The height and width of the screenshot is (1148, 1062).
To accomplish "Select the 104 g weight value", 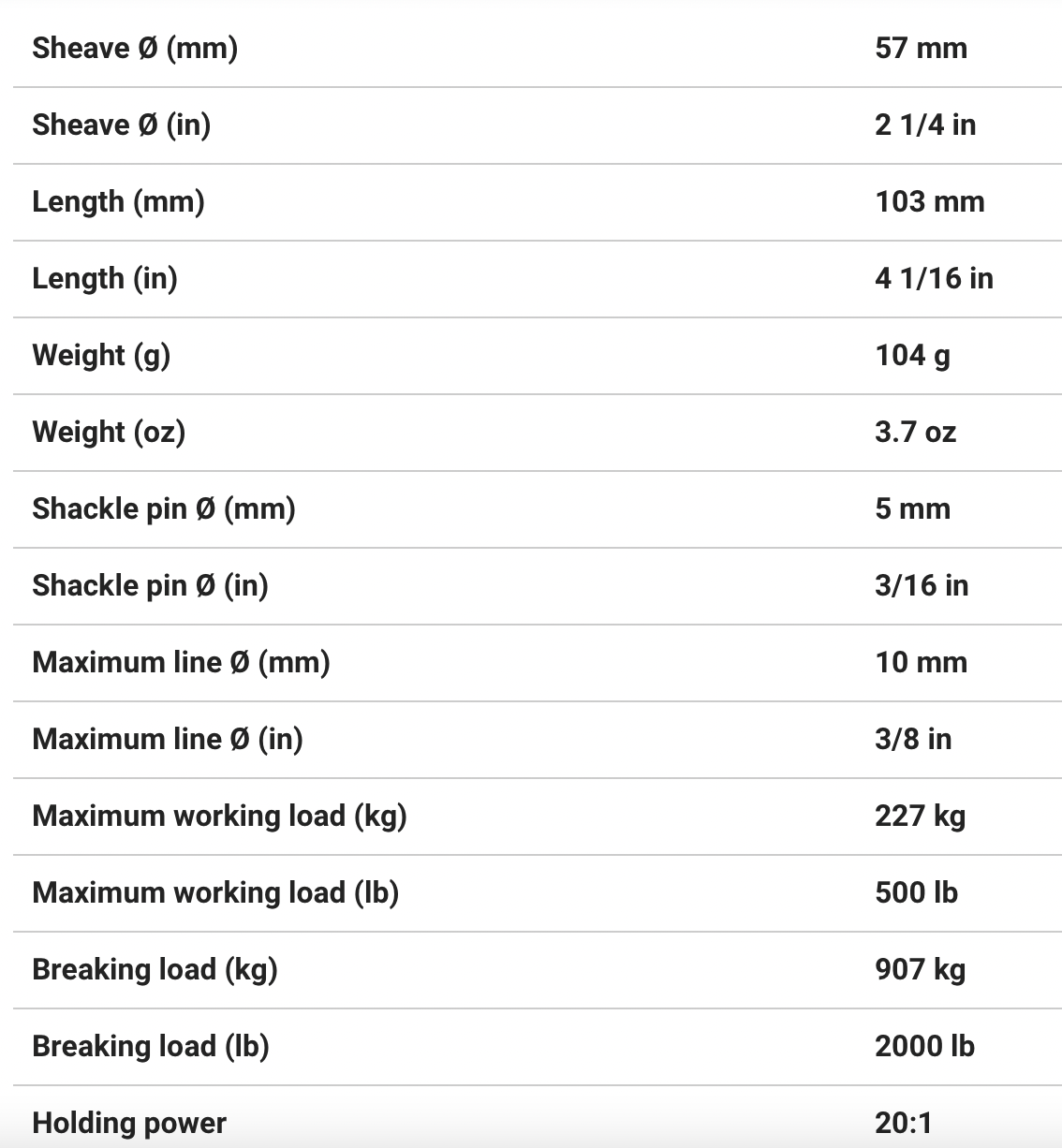I will 912,355.
